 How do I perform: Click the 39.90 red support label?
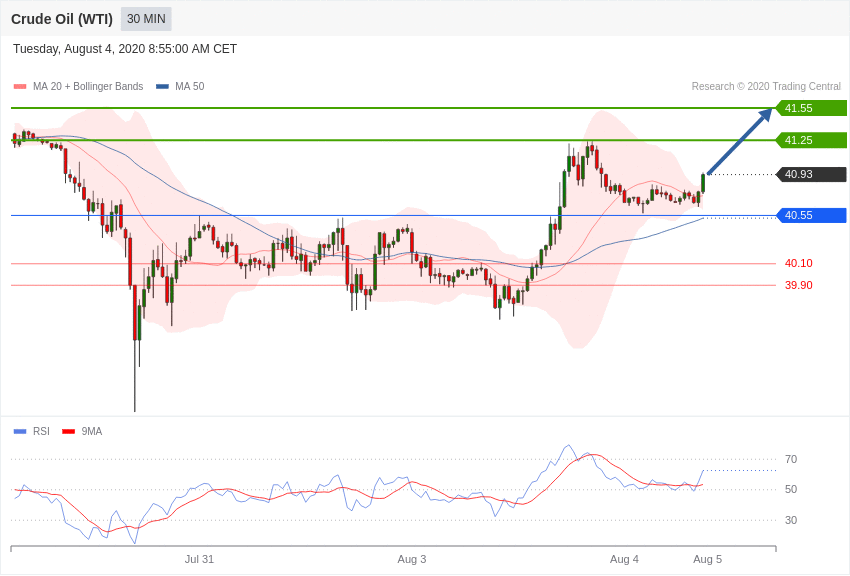tap(798, 285)
